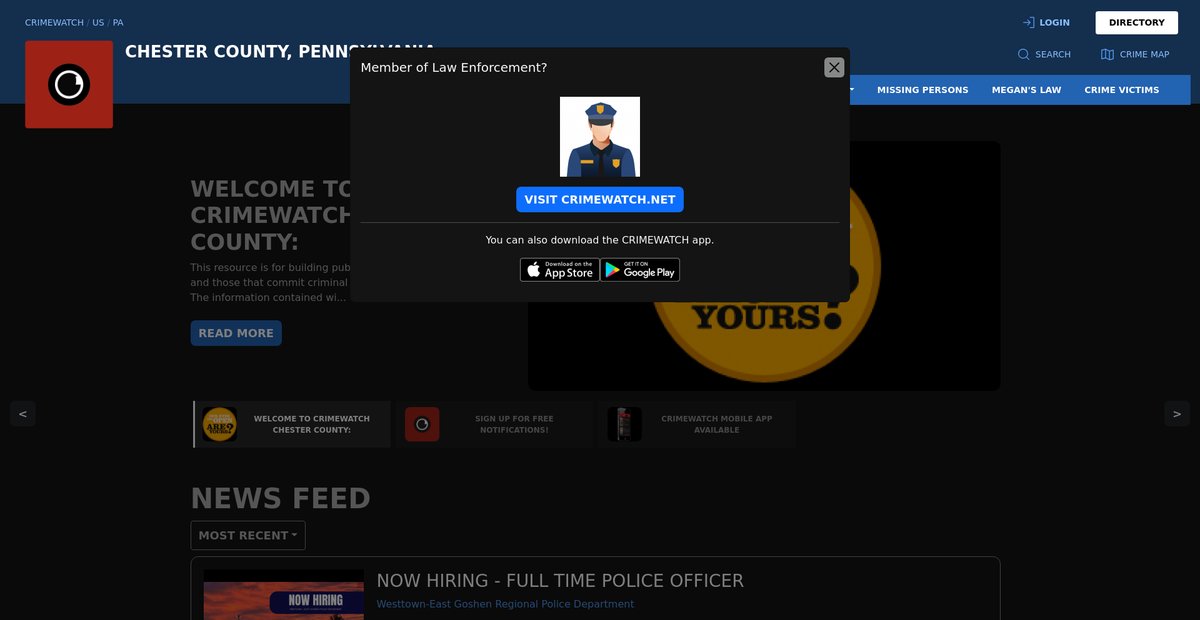Select Welcome to Crimewatch Chester County slide tab

tap(292, 424)
